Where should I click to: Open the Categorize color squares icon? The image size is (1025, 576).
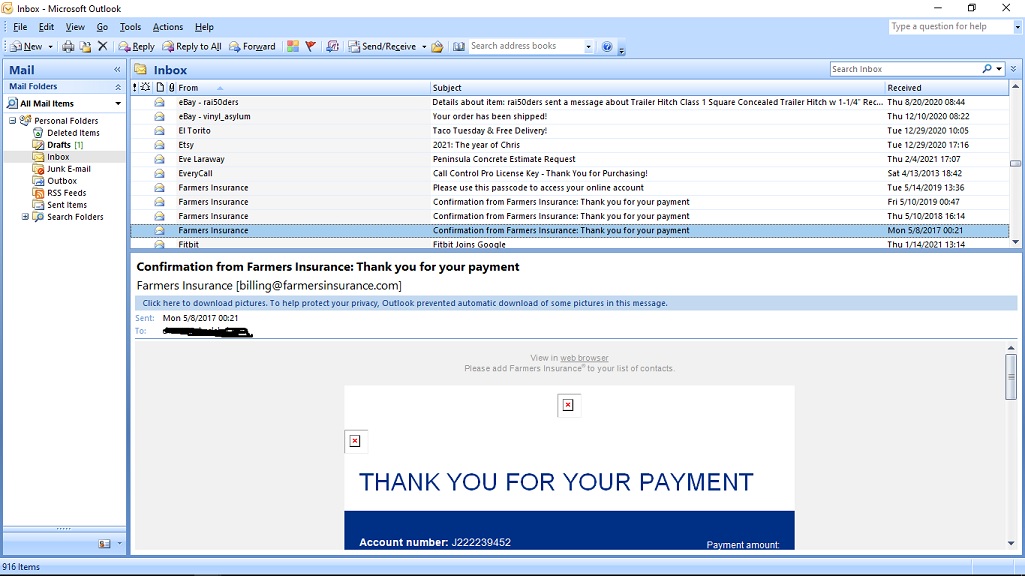tap(293, 46)
